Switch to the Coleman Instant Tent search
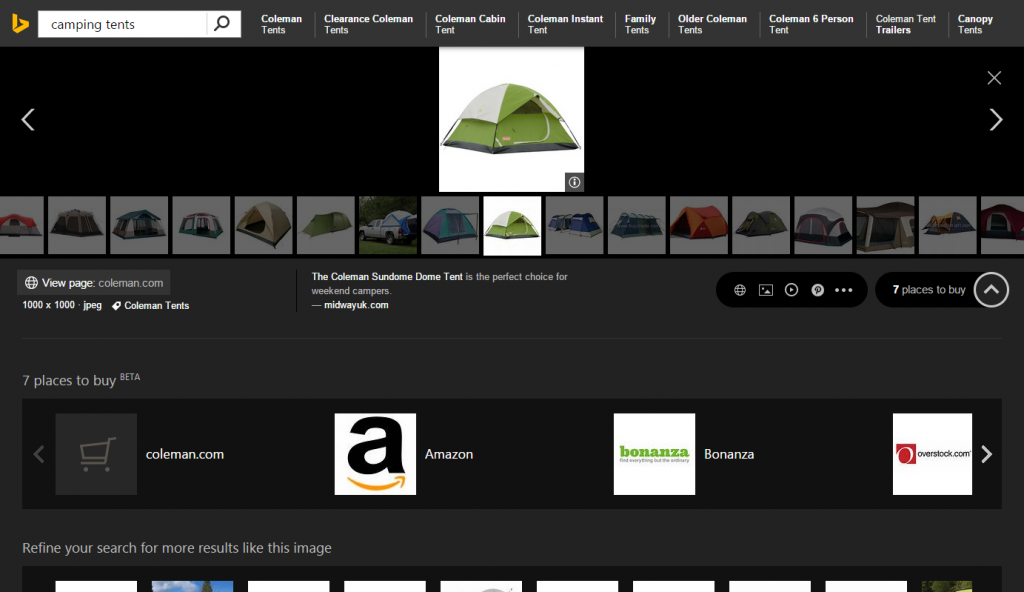Viewport: 1024px width, 592px height. [565, 24]
